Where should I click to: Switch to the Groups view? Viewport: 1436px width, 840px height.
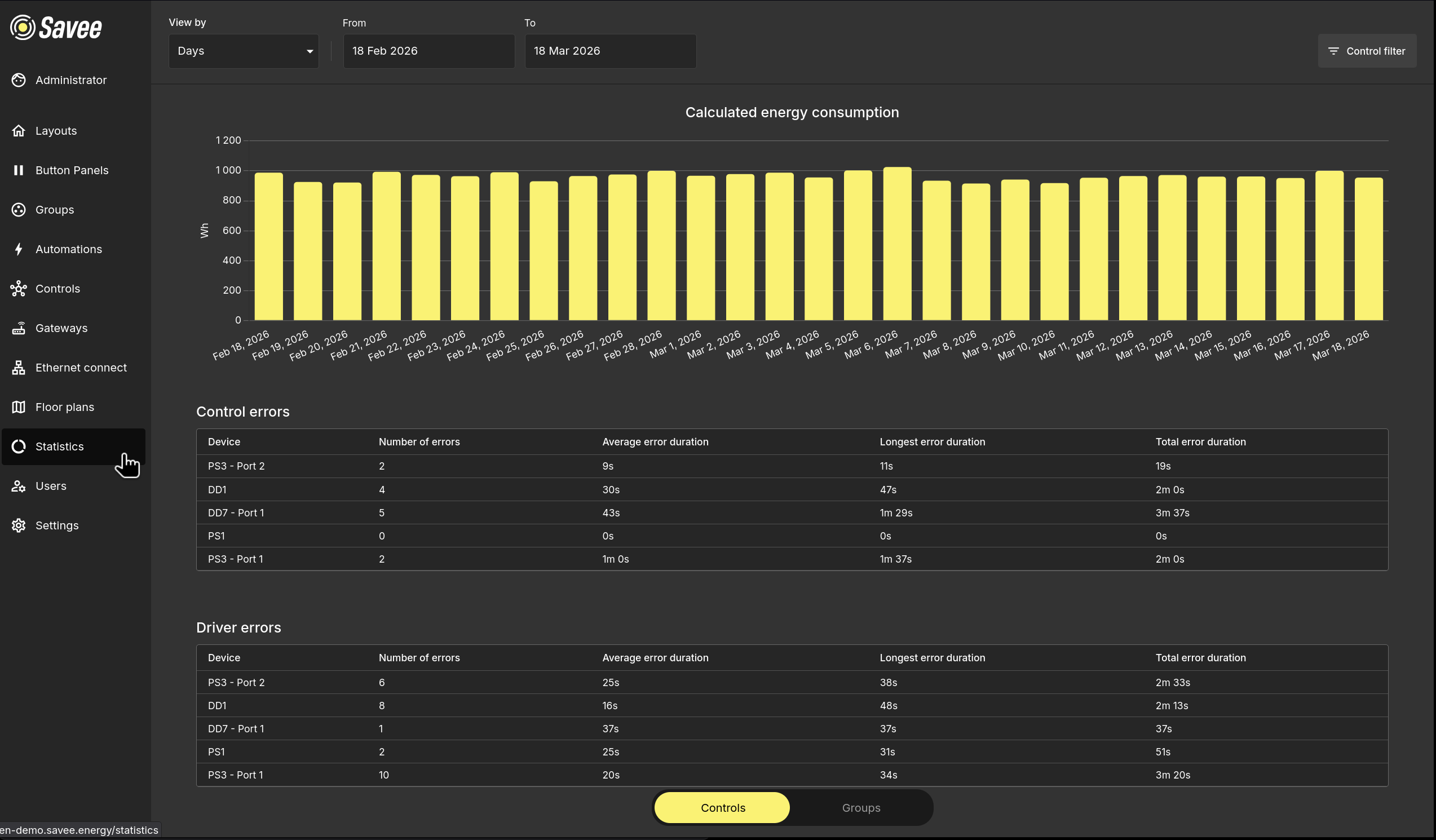(x=860, y=807)
